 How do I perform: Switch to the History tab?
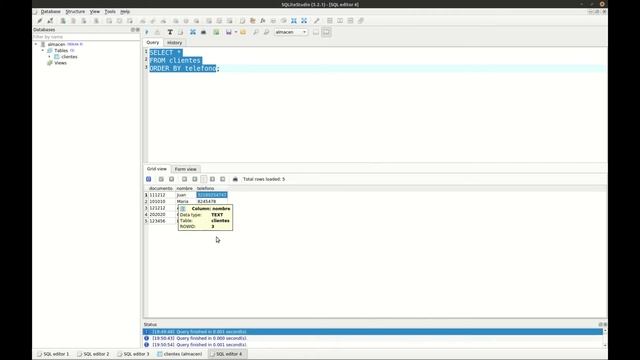174,43
